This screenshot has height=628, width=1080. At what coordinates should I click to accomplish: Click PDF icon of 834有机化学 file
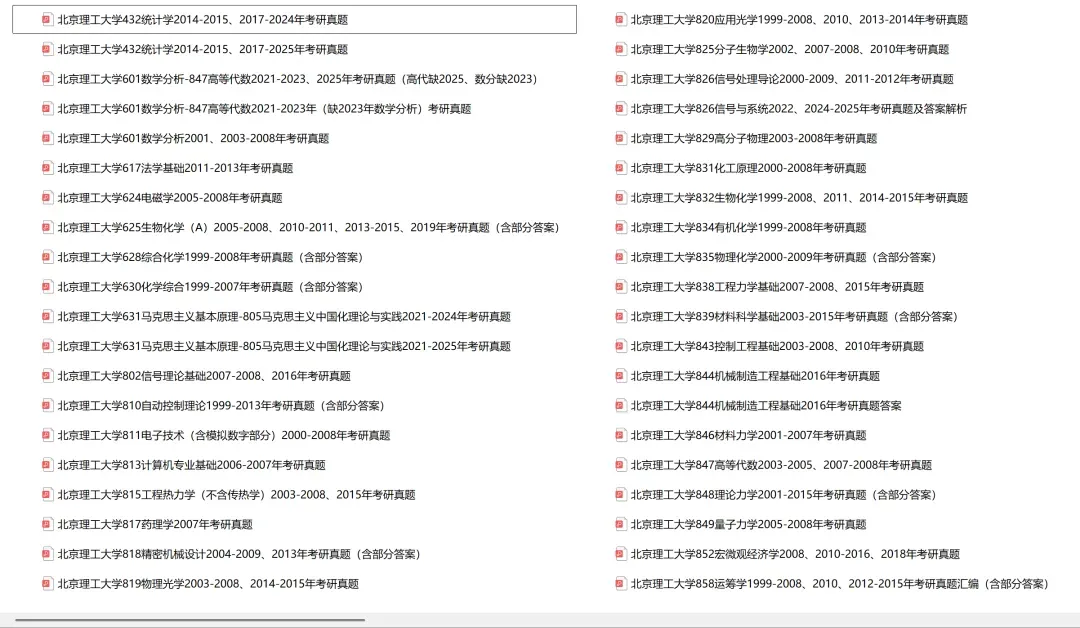click(620, 227)
